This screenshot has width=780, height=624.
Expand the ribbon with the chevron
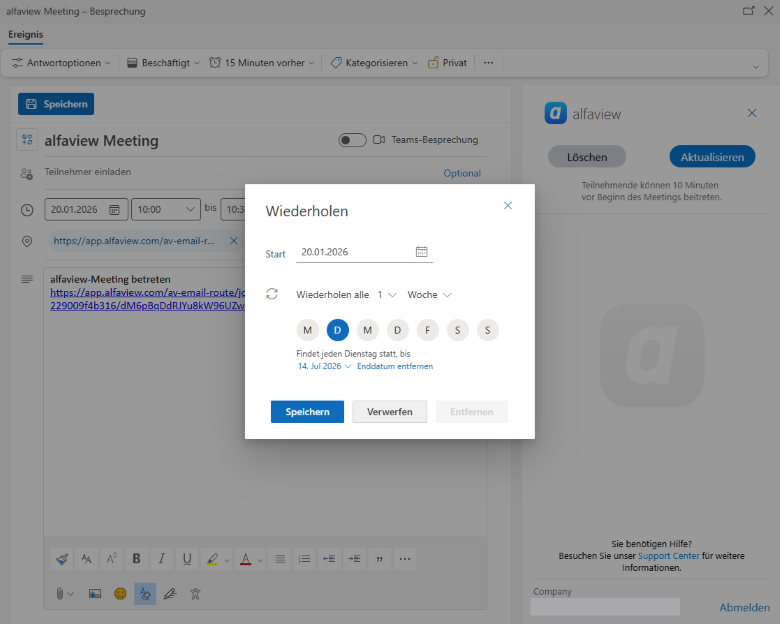[x=756, y=67]
